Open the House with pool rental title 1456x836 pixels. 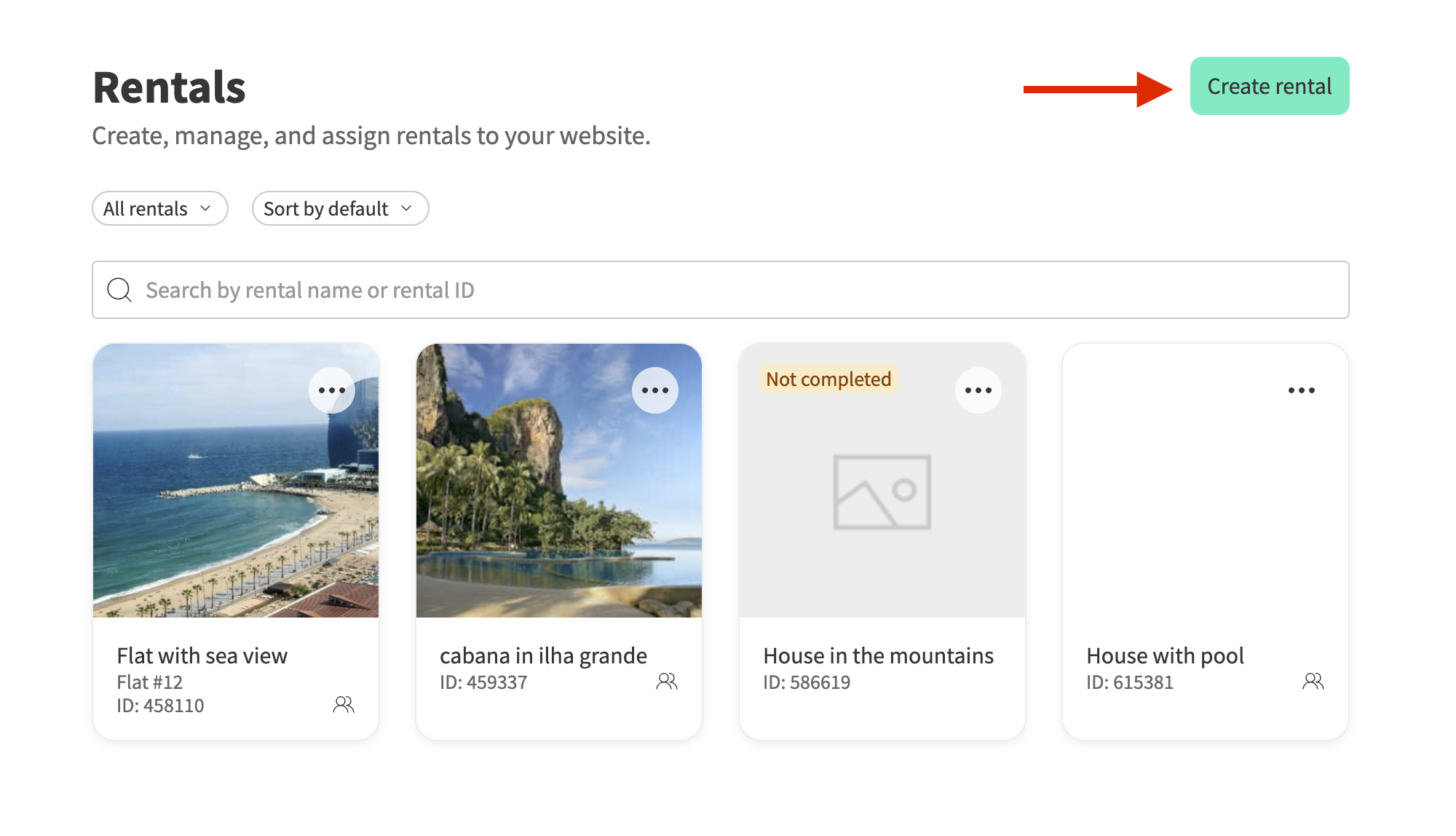[1165, 655]
